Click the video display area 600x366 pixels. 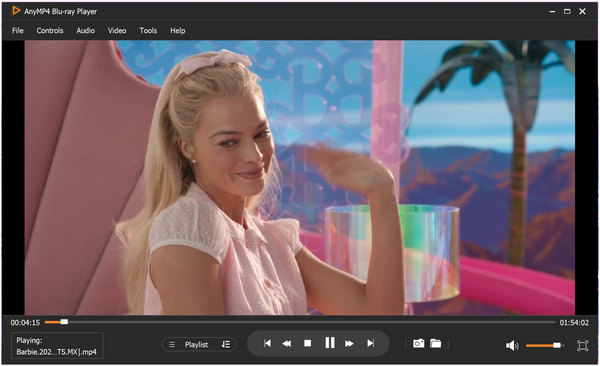coord(300,178)
